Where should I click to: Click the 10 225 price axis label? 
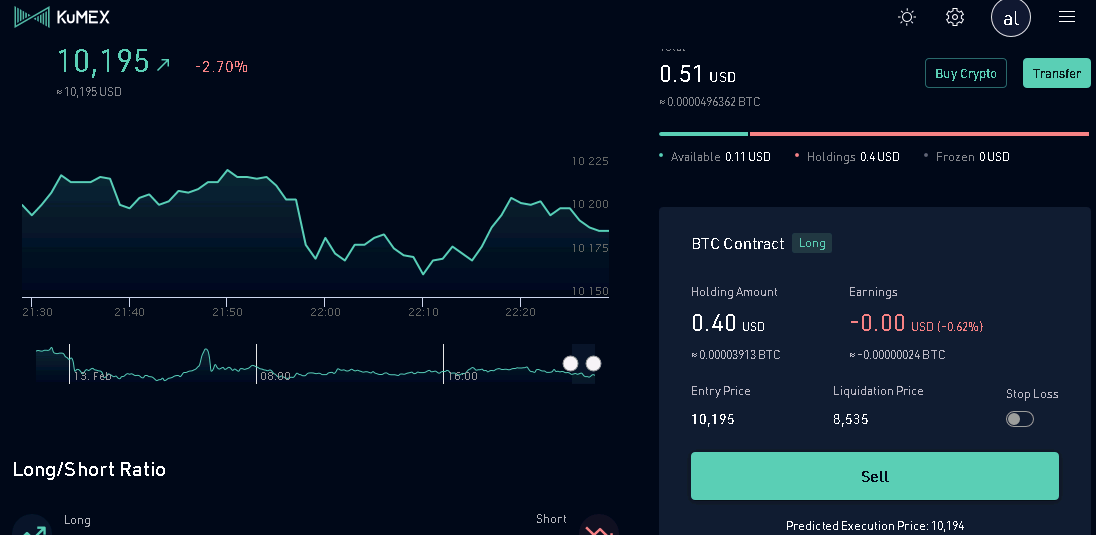pos(590,162)
